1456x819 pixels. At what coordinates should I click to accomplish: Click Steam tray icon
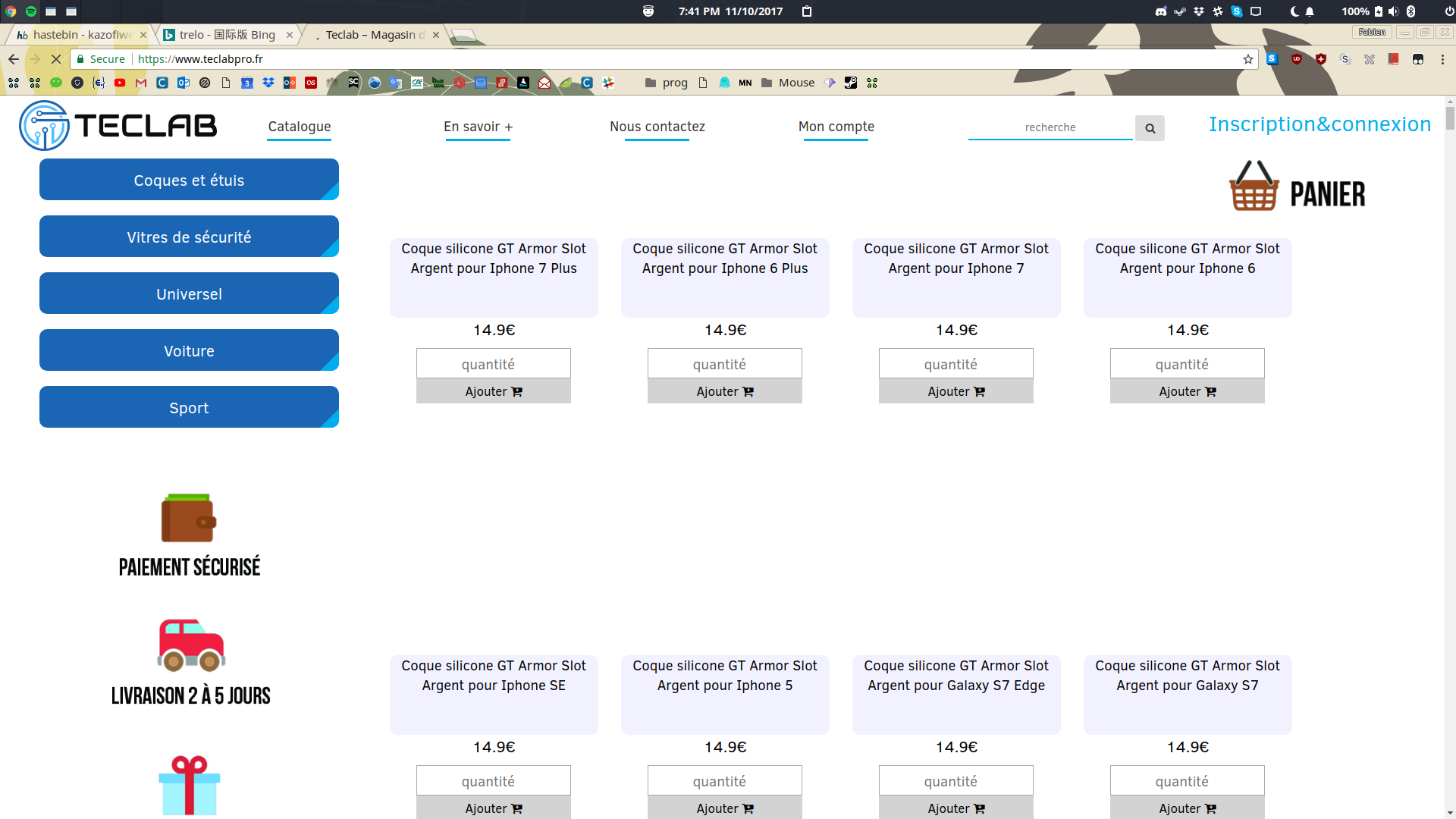point(1179,11)
